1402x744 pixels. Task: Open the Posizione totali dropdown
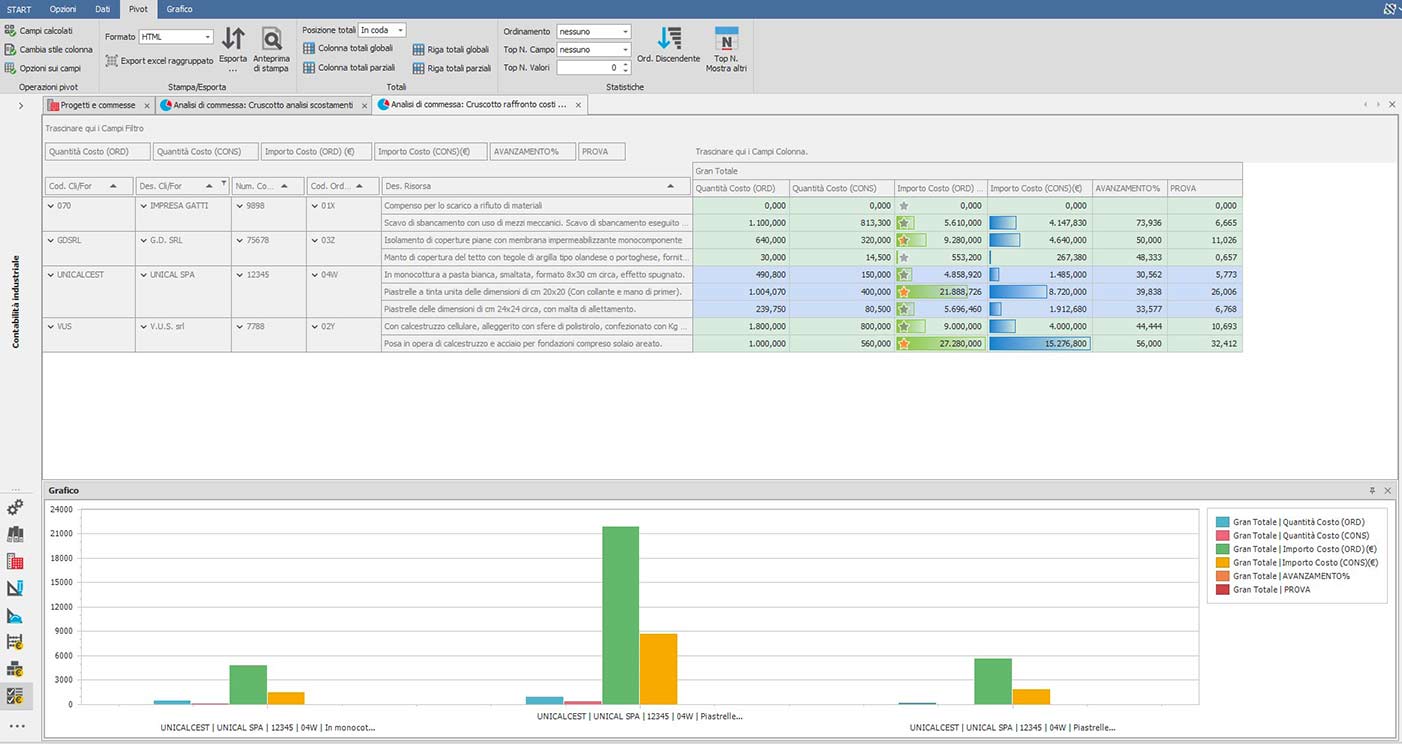coord(382,30)
